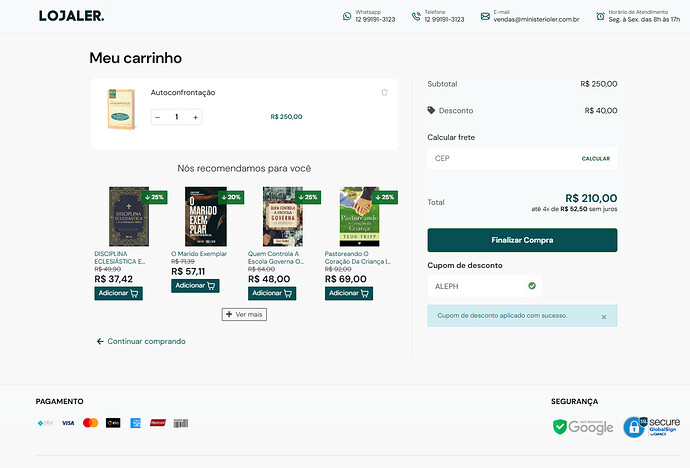
Task: Click the ALEPH coupon code field
Action: click(475, 286)
